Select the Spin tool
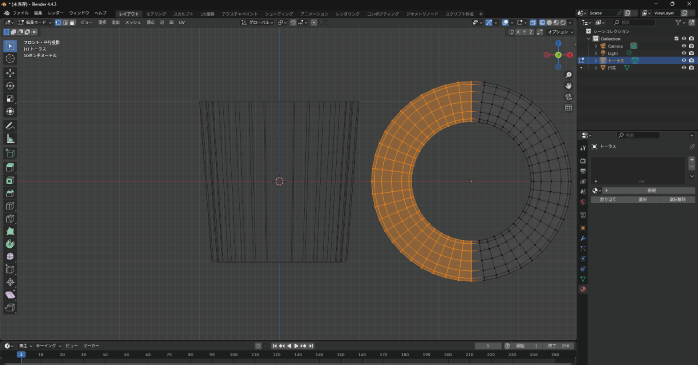698x365 pixels. click(x=10, y=244)
